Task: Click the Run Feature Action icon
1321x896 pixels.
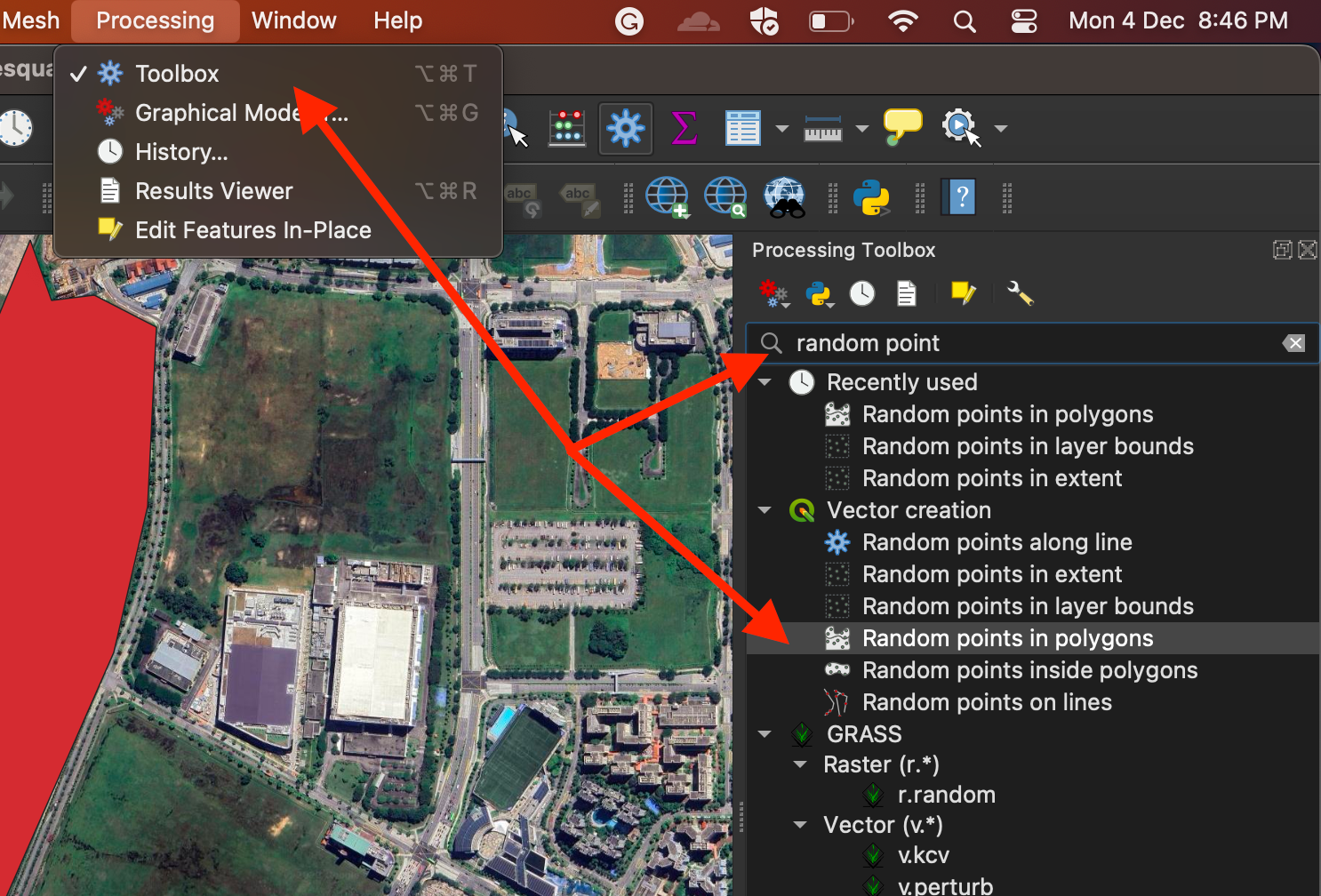Action: (x=960, y=129)
